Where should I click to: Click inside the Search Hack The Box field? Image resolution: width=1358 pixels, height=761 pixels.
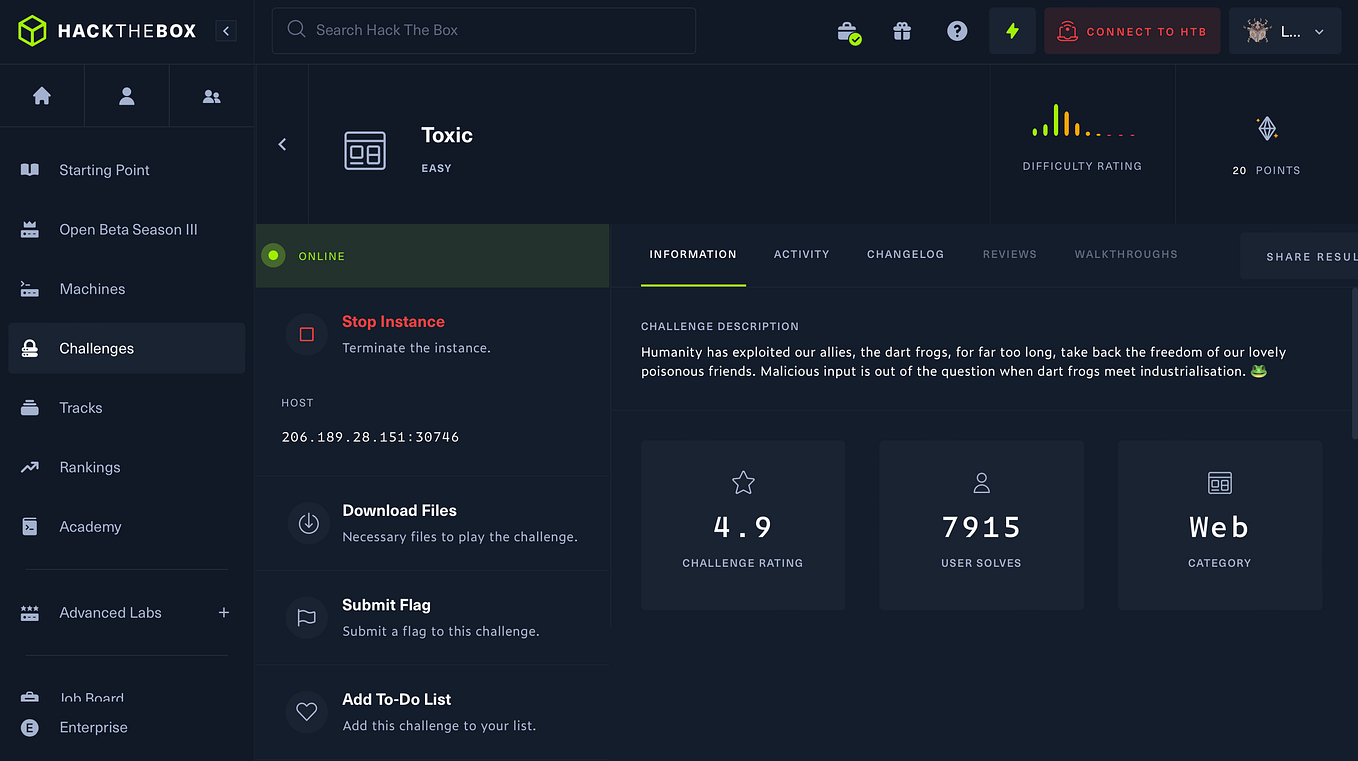coord(483,30)
